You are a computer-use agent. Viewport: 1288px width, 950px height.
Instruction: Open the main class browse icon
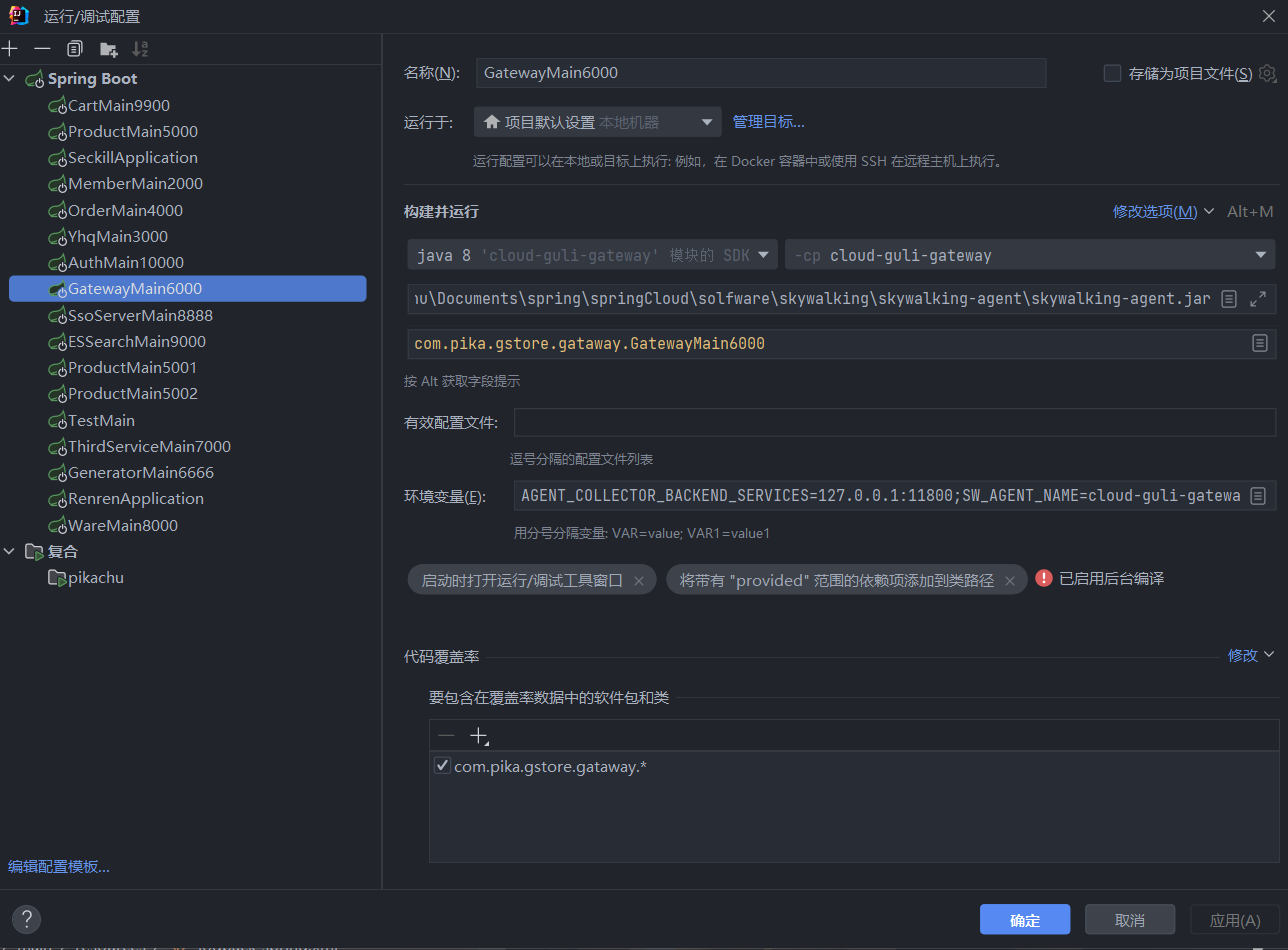(x=1260, y=343)
